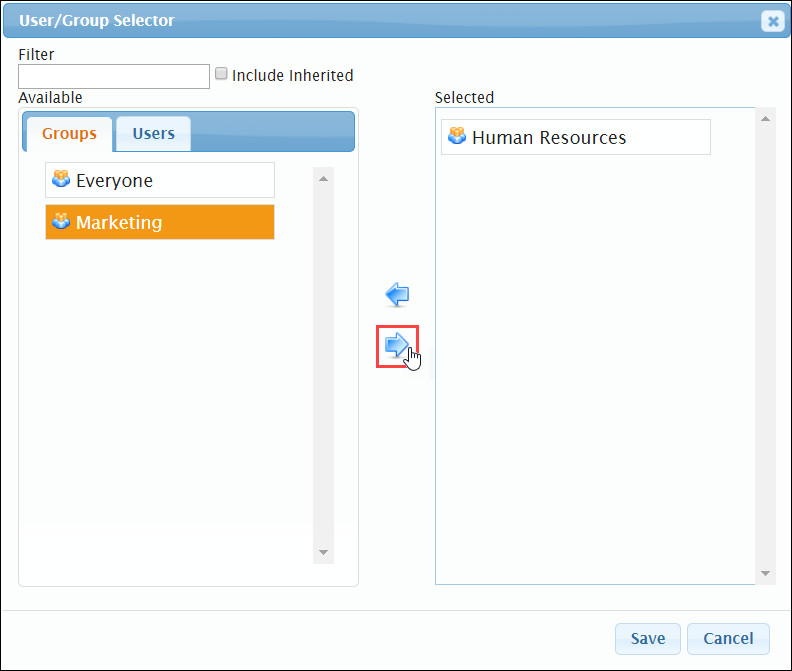The image size is (792, 671).
Task: Close the User/Group Selector dialog
Action: tap(773, 21)
